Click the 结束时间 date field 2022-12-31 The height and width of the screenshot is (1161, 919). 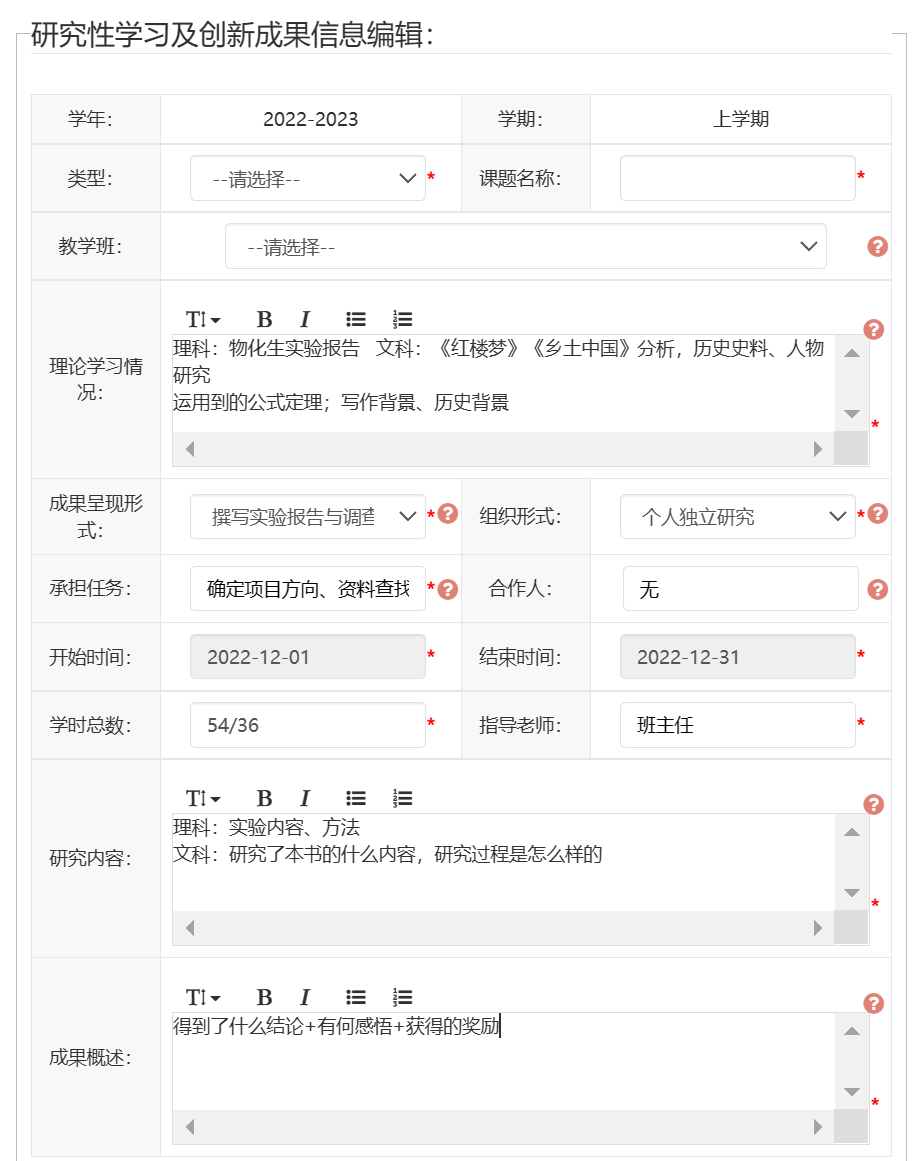[x=738, y=657]
